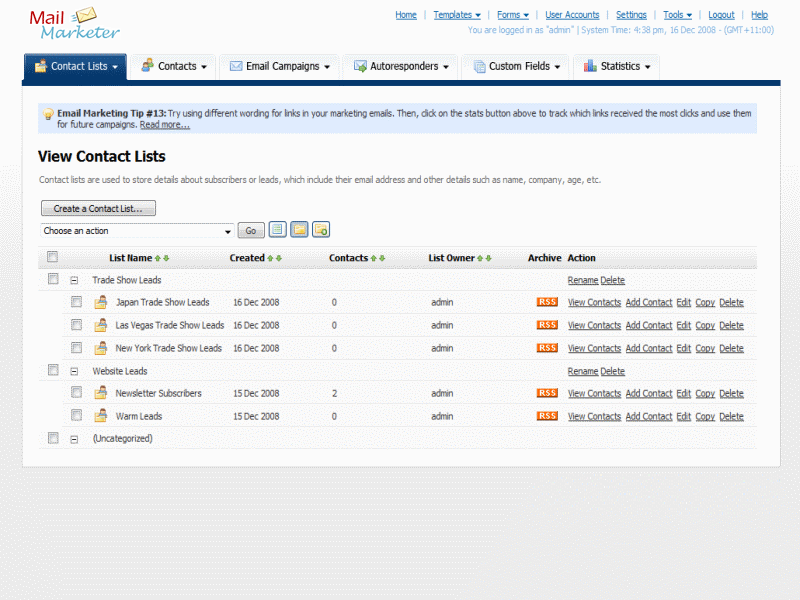Click the folder view mode icon

pyautogui.click(x=299, y=230)
